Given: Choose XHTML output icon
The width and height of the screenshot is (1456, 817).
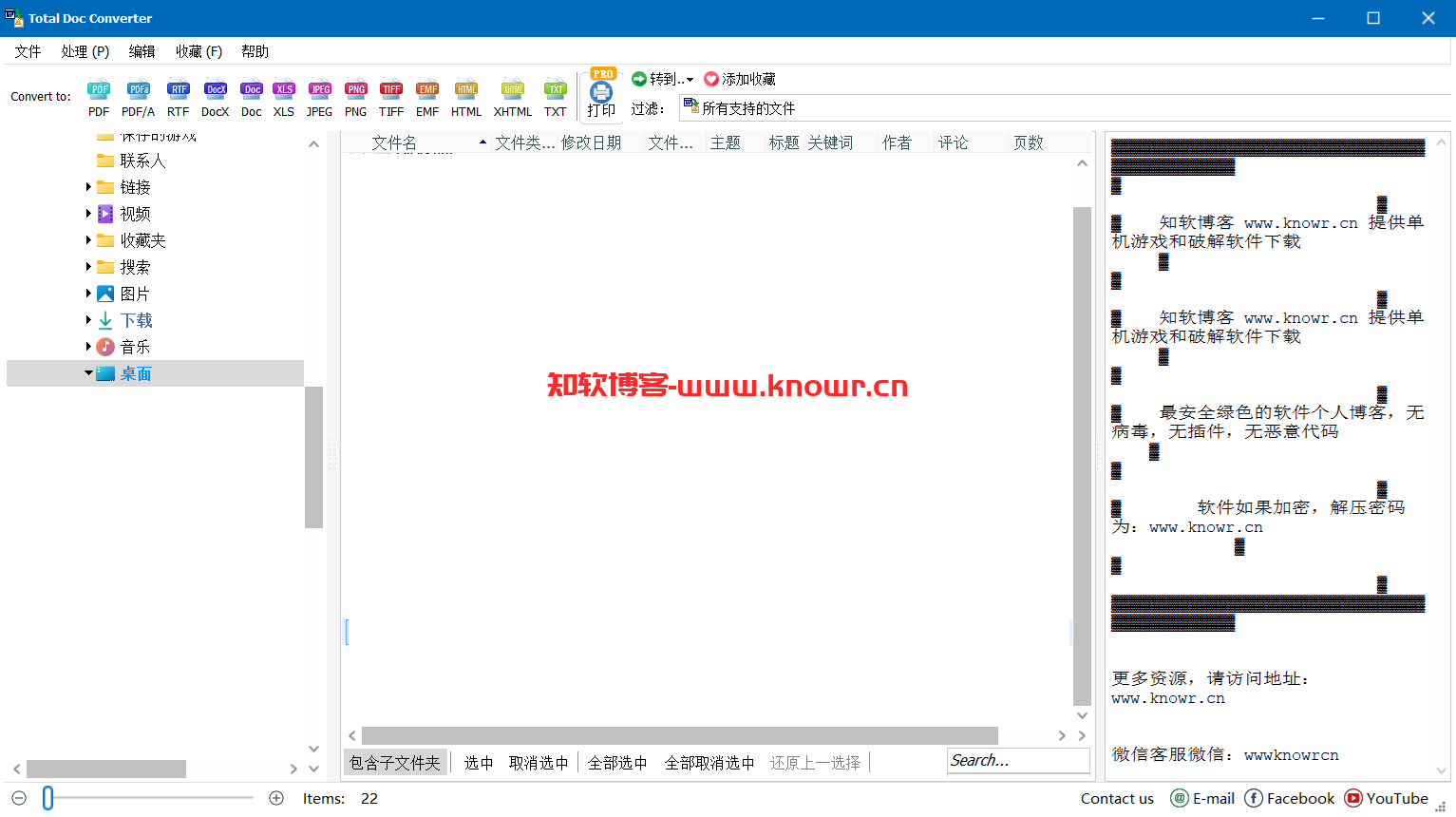Looking at the screenshot, I should tap(513, 98).
